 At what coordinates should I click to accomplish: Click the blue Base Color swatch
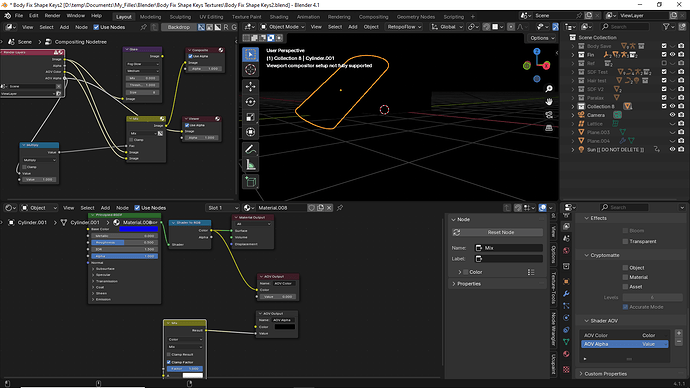pos(138,229)
